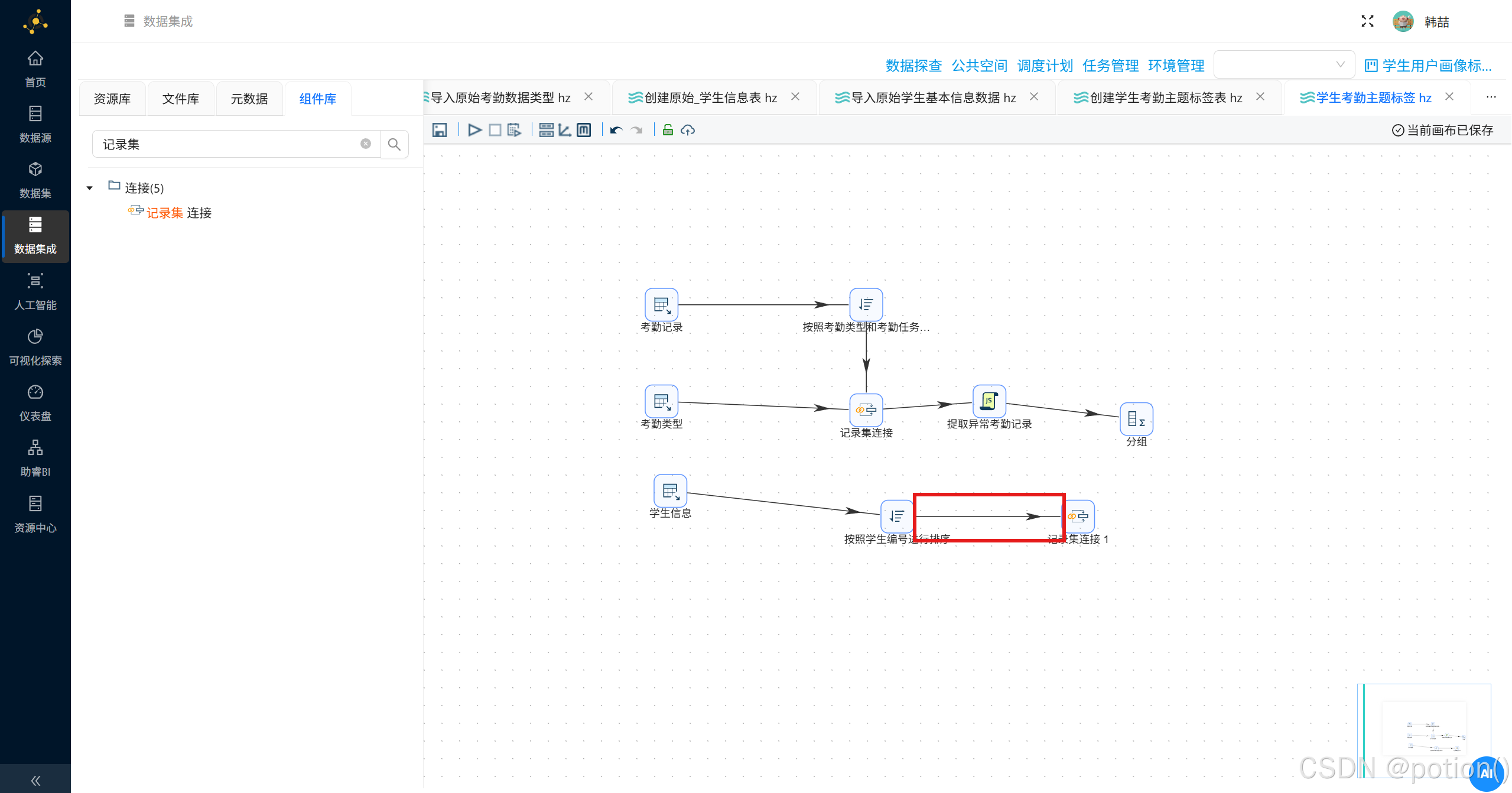Switch to the 文件库 tab
1512x793 pixels.
181,99
